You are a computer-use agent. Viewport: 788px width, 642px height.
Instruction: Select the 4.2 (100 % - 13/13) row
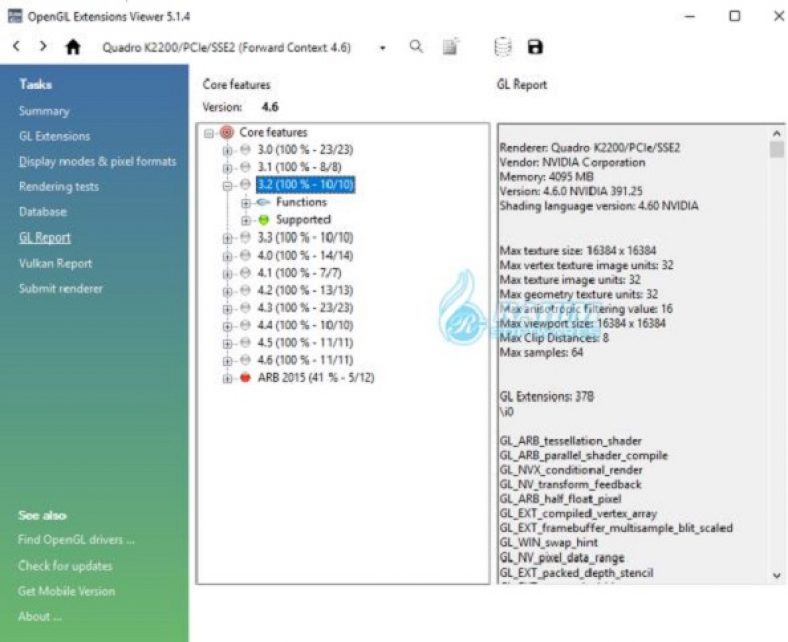305,291
